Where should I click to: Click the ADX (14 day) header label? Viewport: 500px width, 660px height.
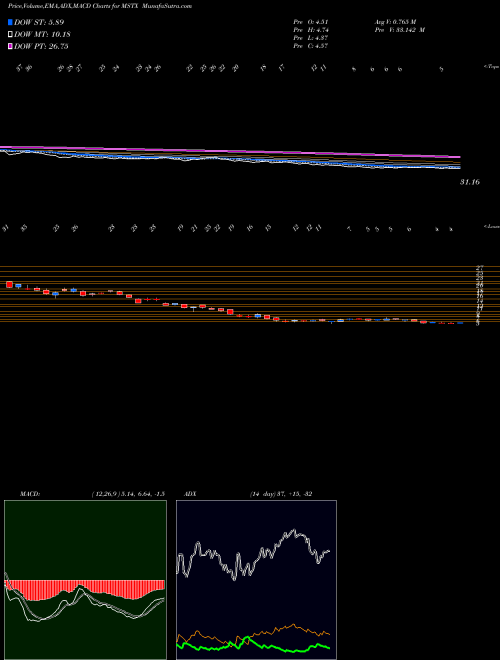coord(246,494)
